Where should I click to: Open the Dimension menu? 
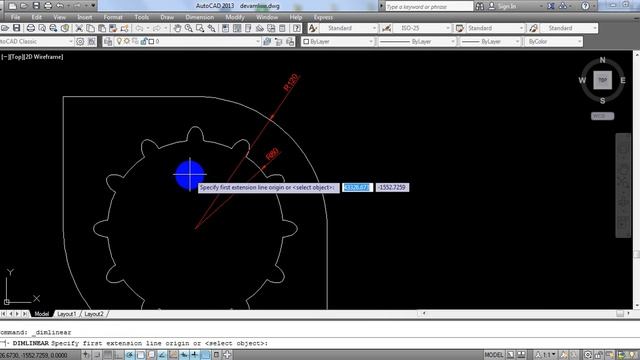200,17
